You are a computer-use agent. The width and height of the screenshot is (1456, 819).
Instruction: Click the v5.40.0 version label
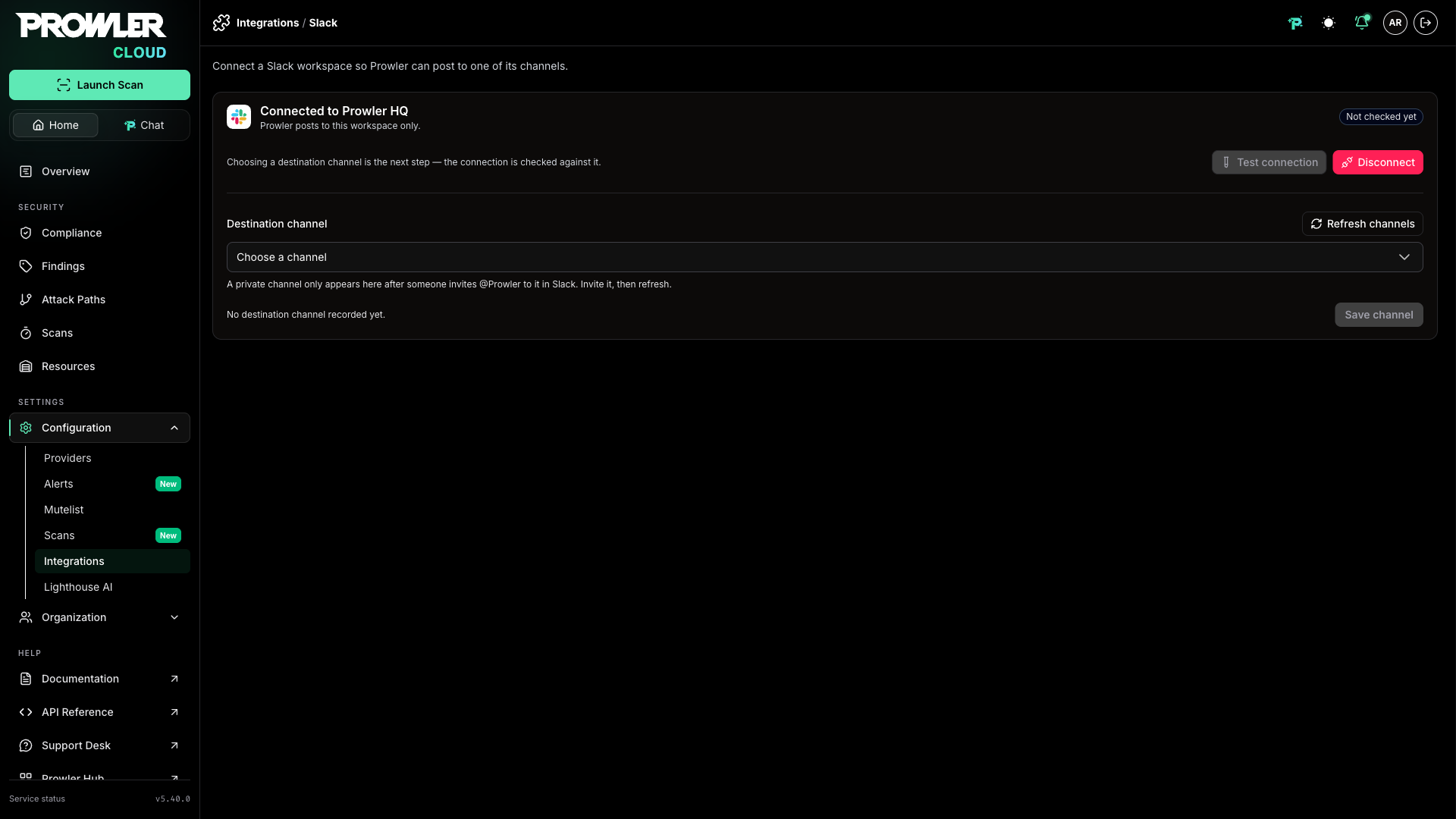[x=173, y=799]
